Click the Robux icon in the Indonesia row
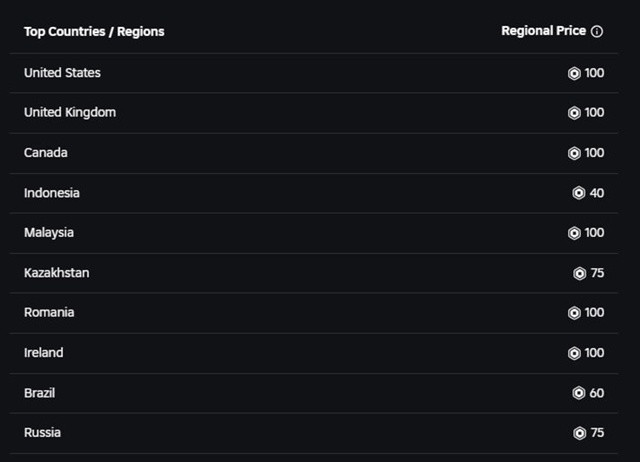Screen dimensions: 640x462 click(579, 193)
